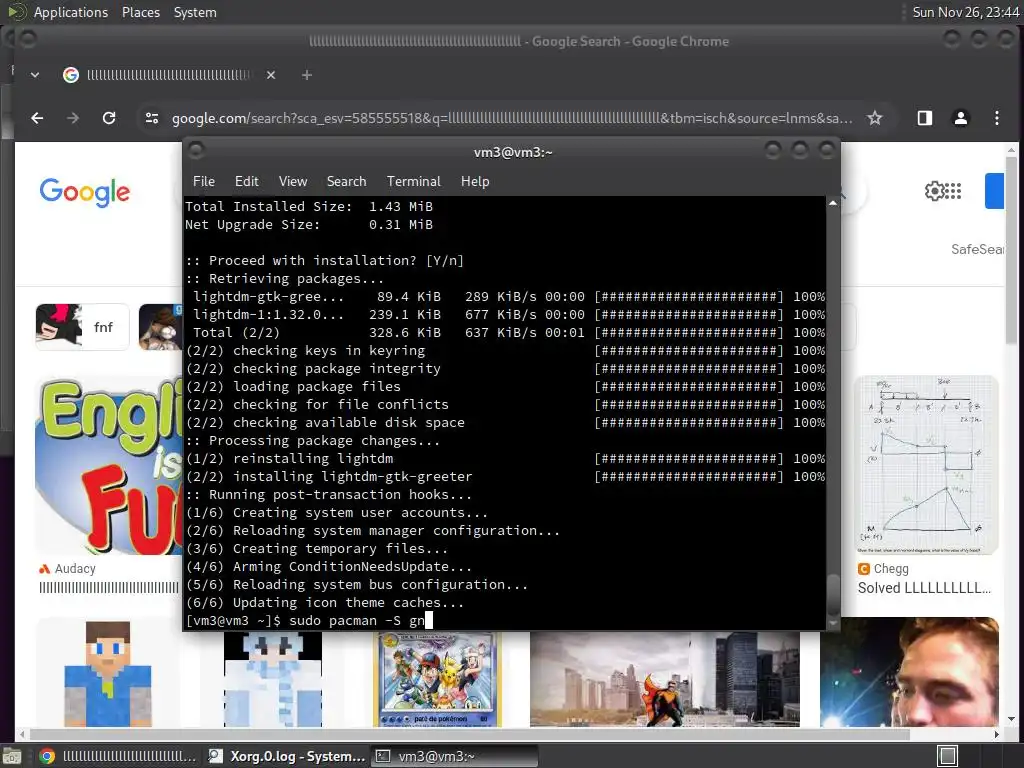
Task: View site information icon in address bar
Action: coord(152,118)
